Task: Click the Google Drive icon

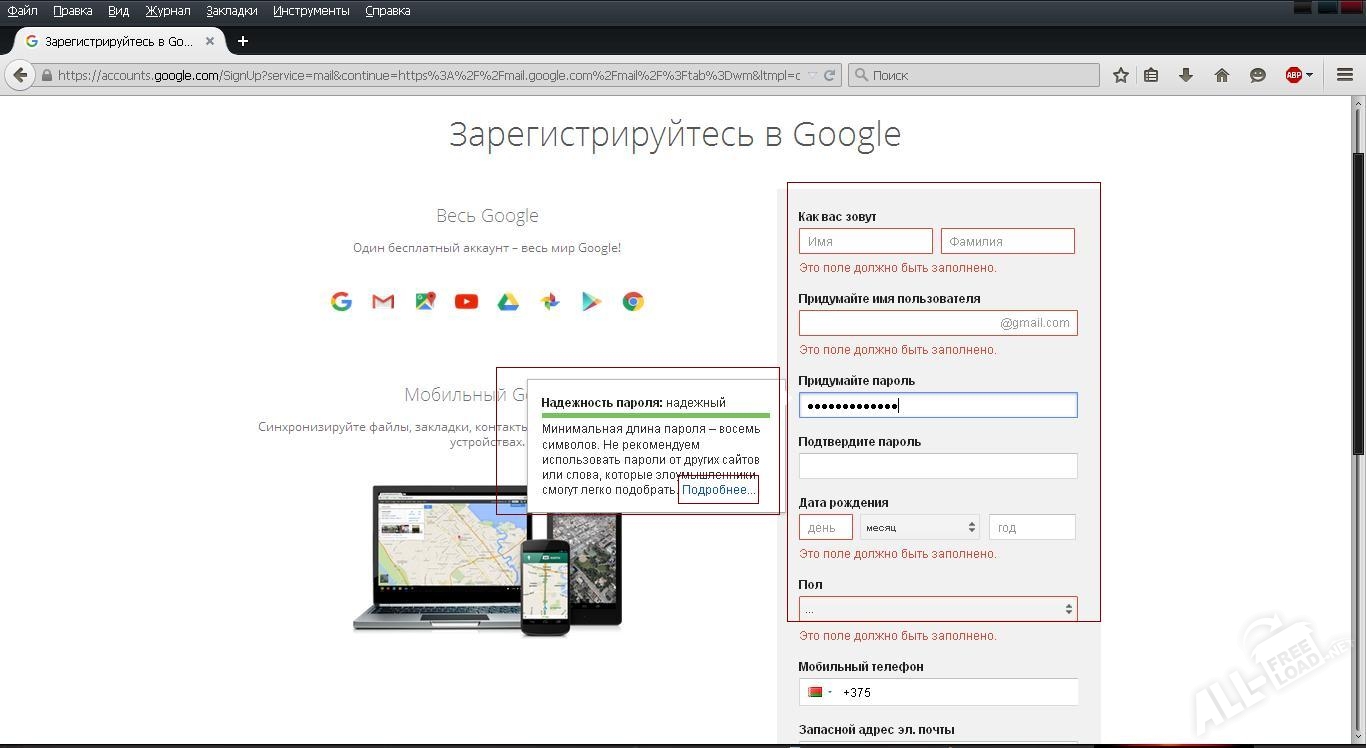Action: click(x=508, y=301)
